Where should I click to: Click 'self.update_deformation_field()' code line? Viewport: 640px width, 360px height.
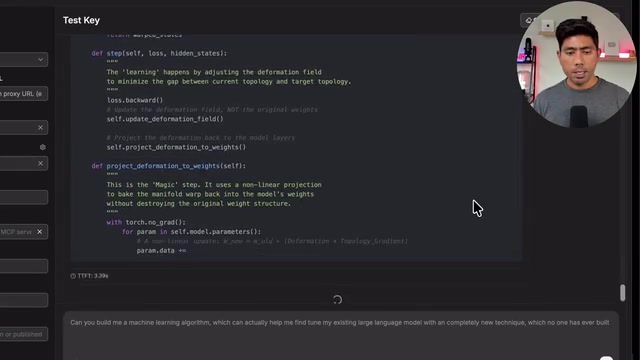pos(165,119)
